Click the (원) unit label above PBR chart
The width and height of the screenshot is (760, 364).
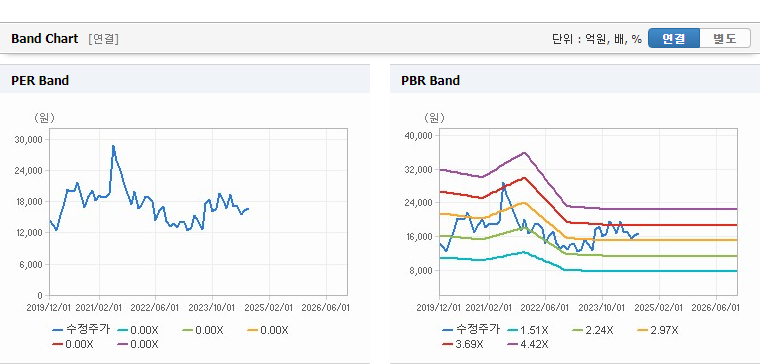(x=434, y=118)
